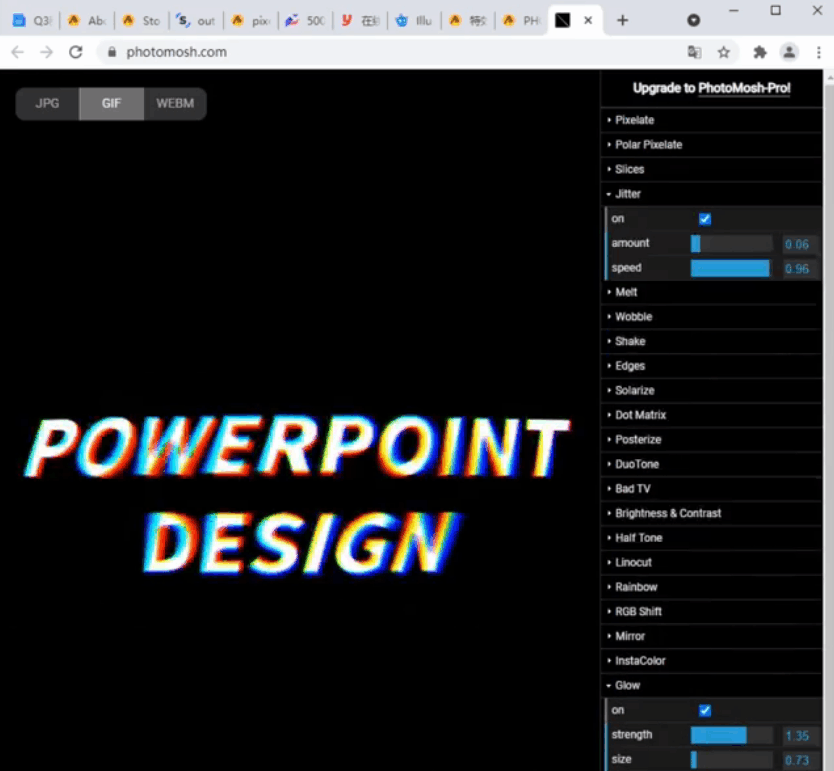Viewport: 834px width, 771px height.
Task: Adjust the Glow size slider
Action: [x=731, y=759]
